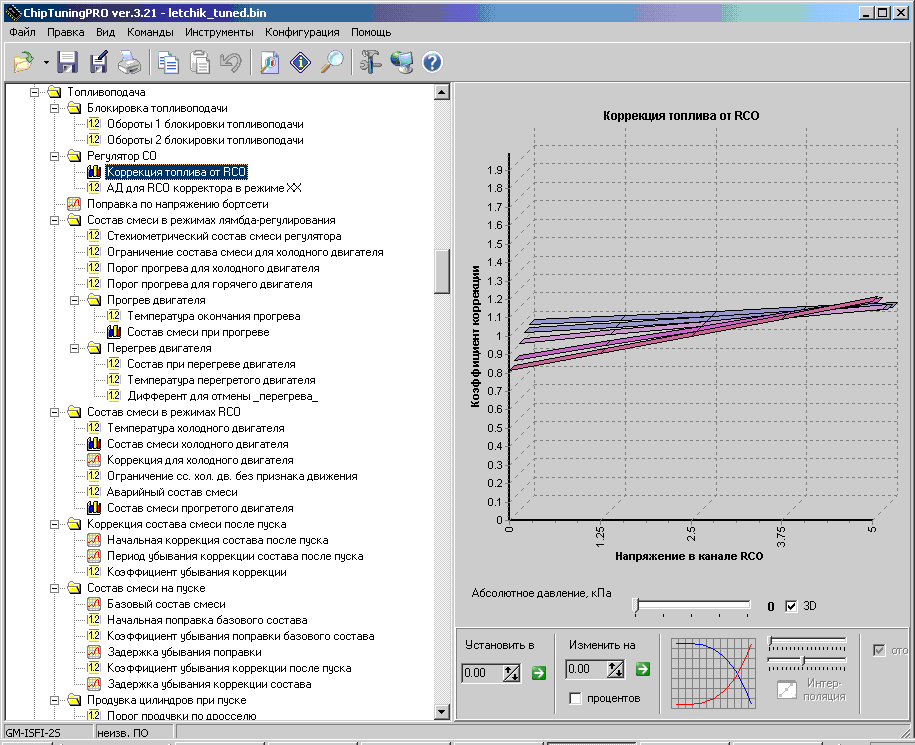Click the globe and monitor network icon
The image size is (915, 745).
coord(401,63)
